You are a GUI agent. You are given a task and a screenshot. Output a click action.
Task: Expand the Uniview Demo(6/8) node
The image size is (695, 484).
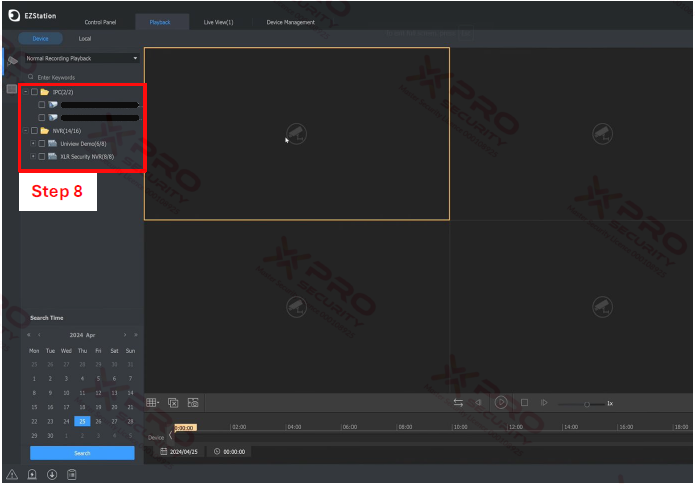point(33,143)
